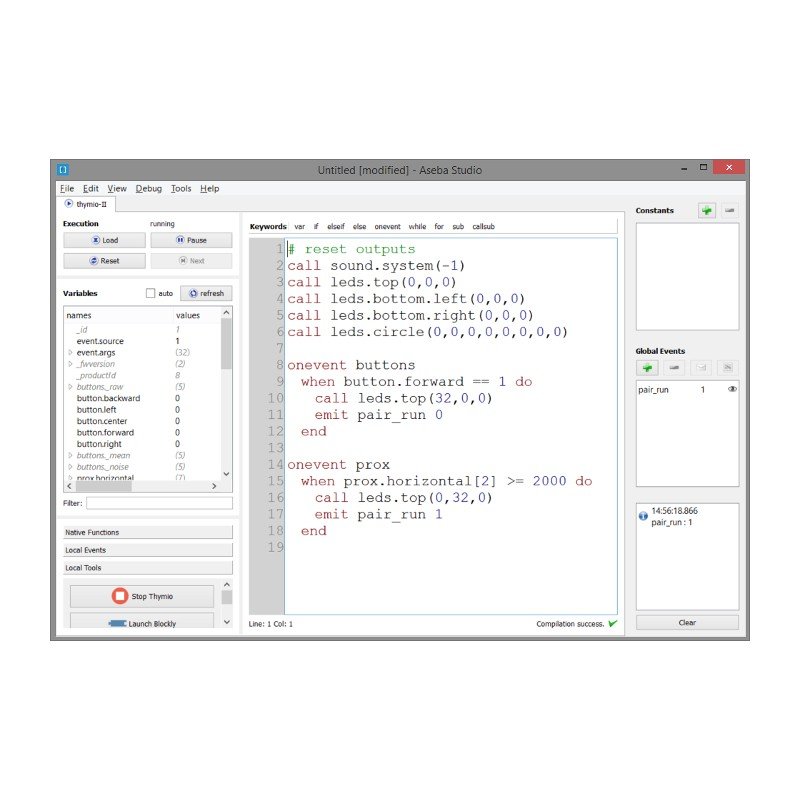Click the info icon in the event log
Image resolution: width=800 pixels, height=800 pixels.
click(643, 516)
